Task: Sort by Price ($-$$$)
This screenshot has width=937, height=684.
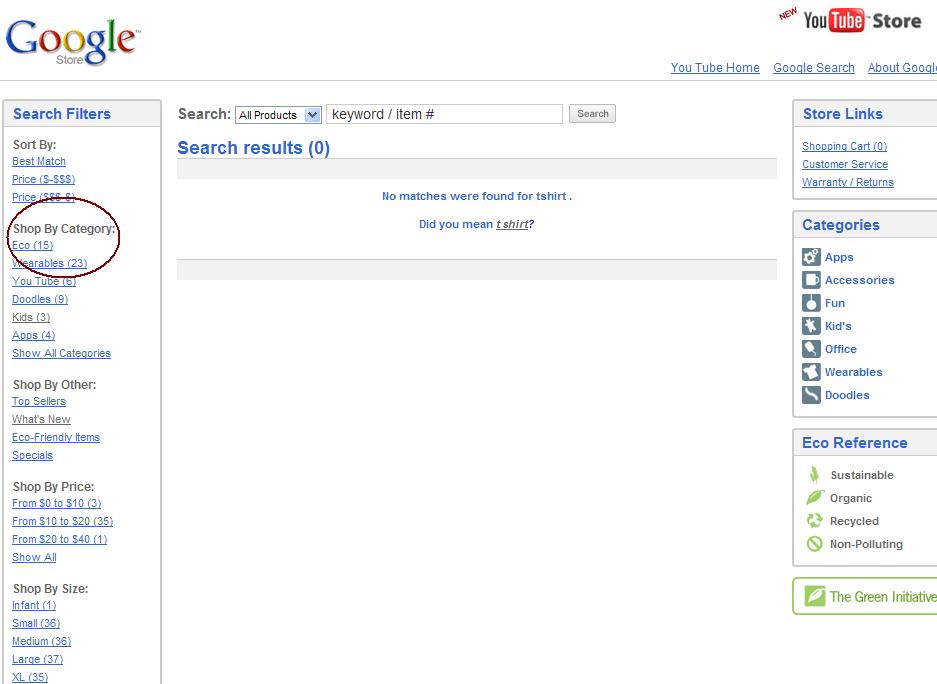Action: (44, 179)
